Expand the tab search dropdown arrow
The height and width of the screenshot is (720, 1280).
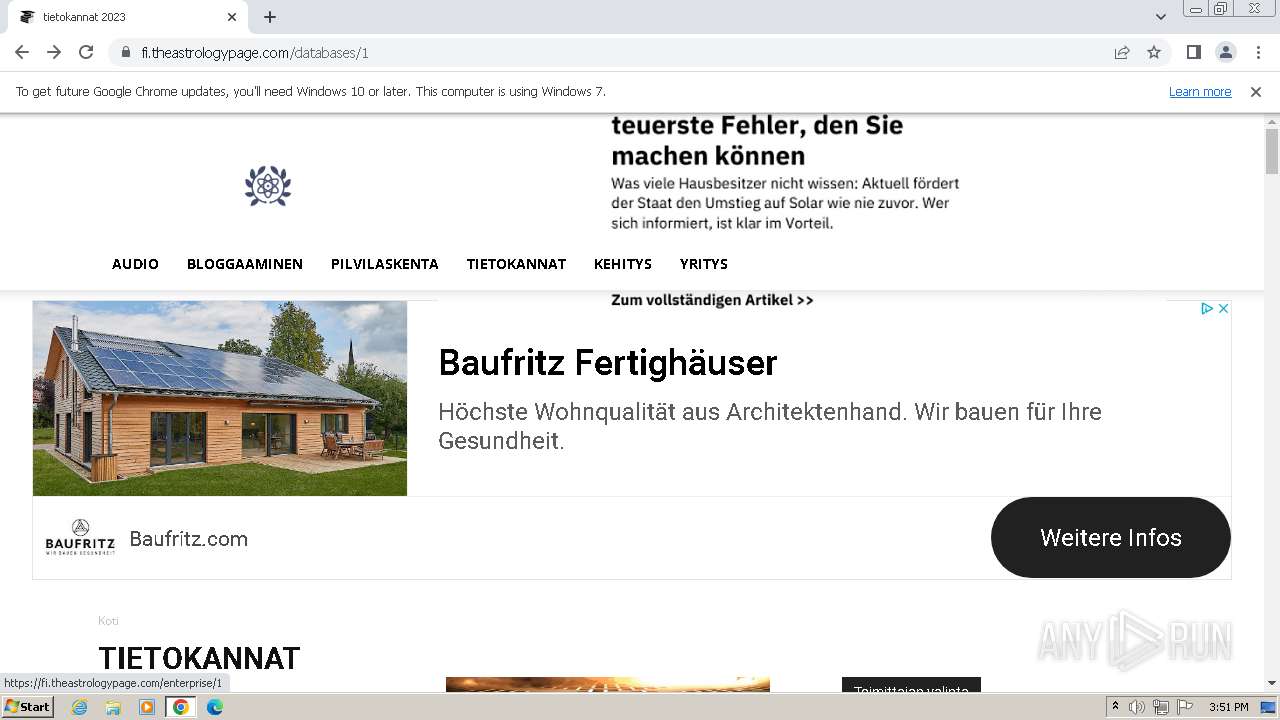pyautogui.click(x=1161, y=17)
